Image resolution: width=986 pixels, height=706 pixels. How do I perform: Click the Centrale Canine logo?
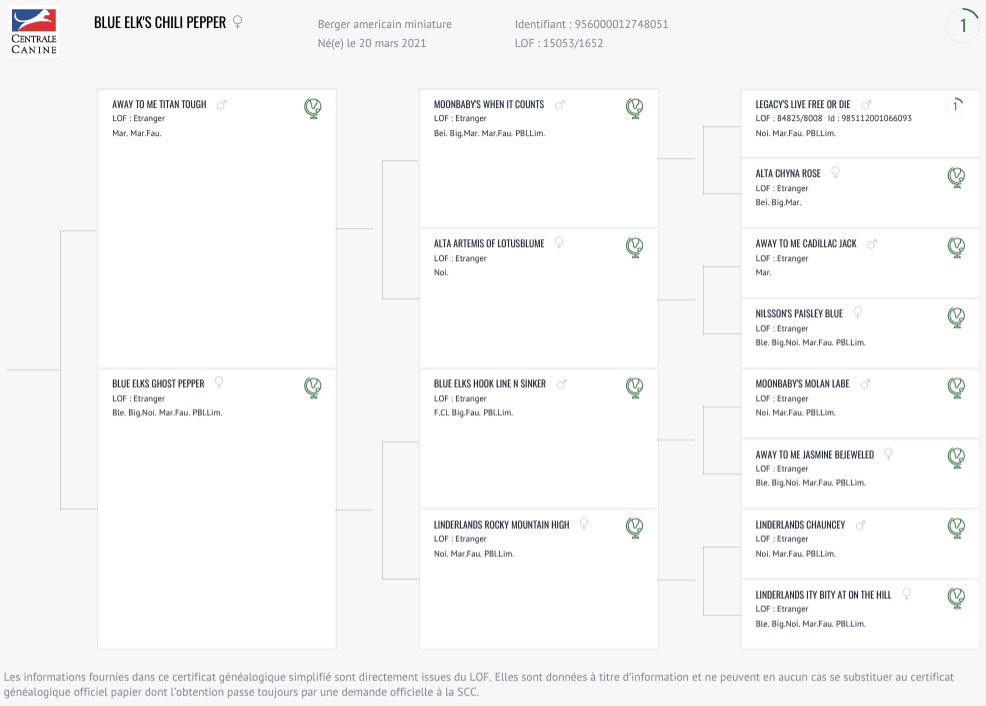[x=34, y=31]
